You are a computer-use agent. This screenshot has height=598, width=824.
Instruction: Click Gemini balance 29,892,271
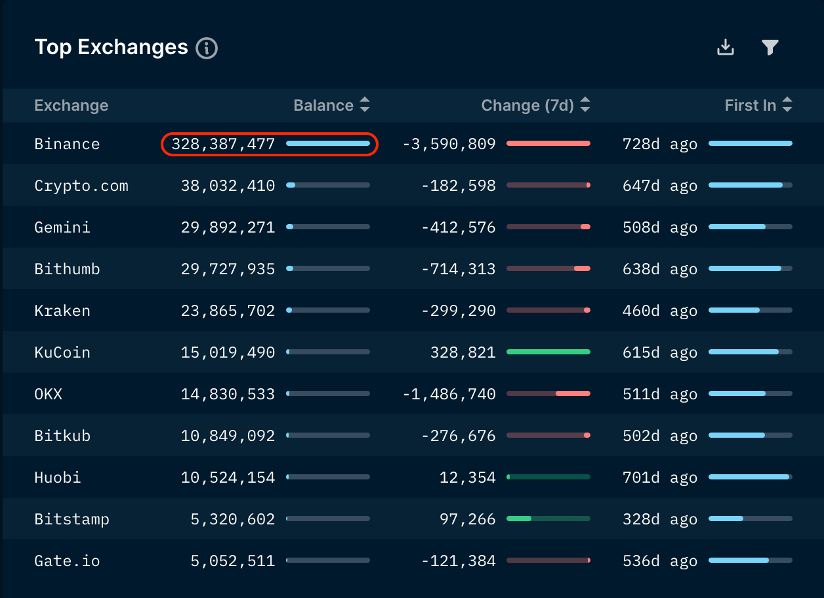pyautogui.click(x=228, y=227)
